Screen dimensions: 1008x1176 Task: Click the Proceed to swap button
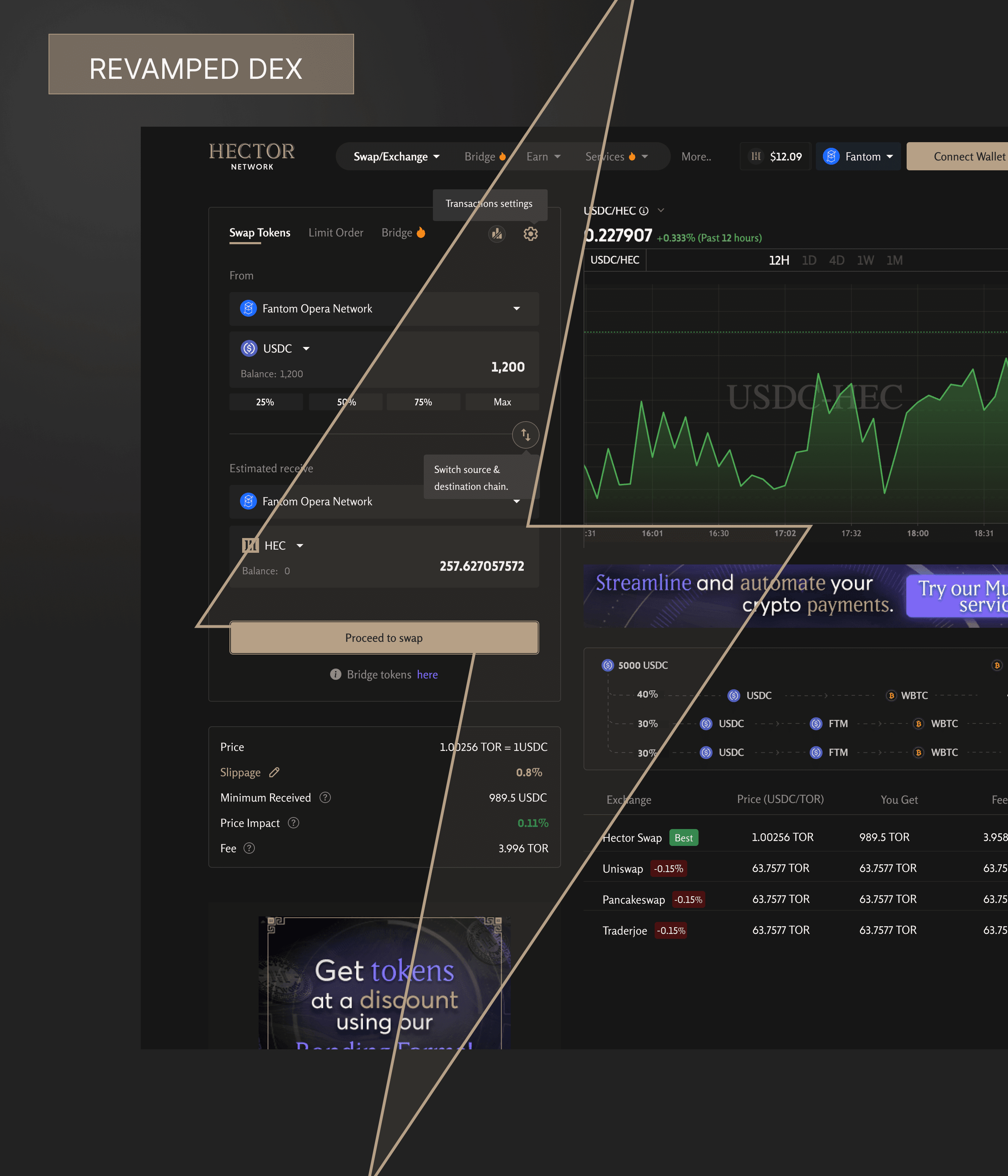[384, 638]
